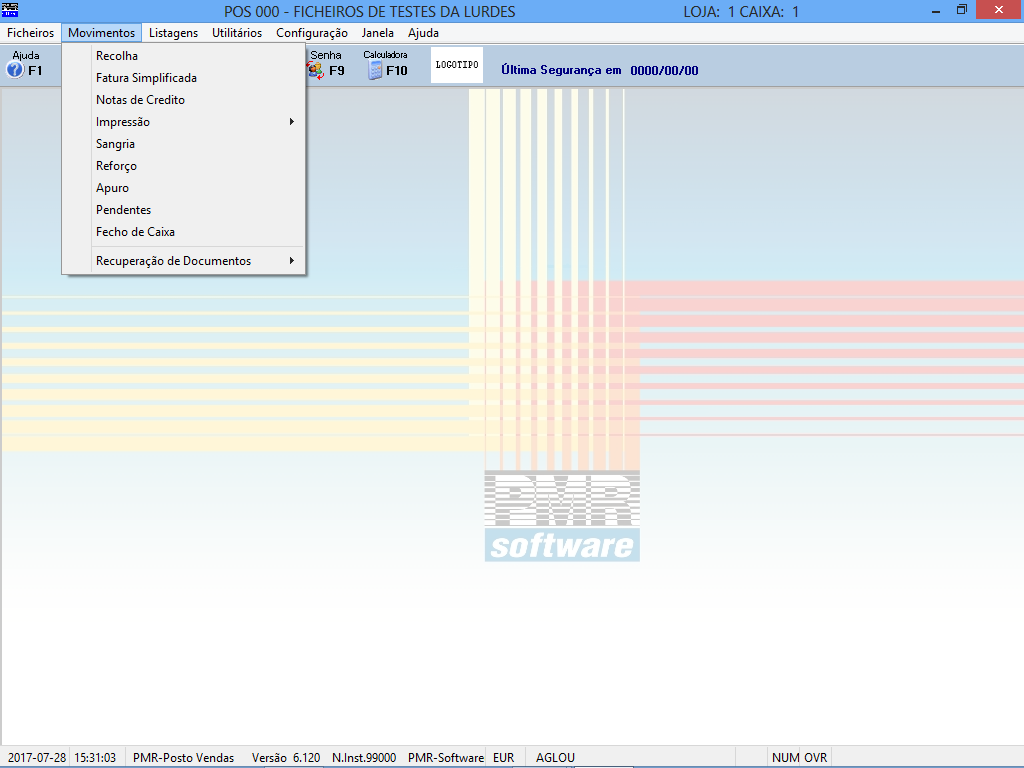This screenshot has width=1024, height=768.
Task: Open Apuro from Movimentos menu
Action: coord(112,188)
